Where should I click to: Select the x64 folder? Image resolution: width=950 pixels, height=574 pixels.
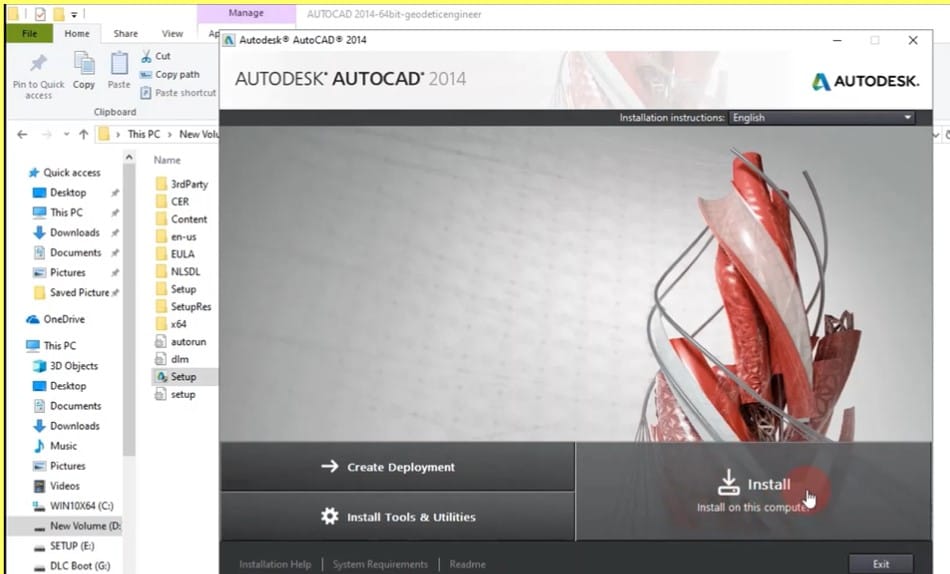click(x=178, y=324)
